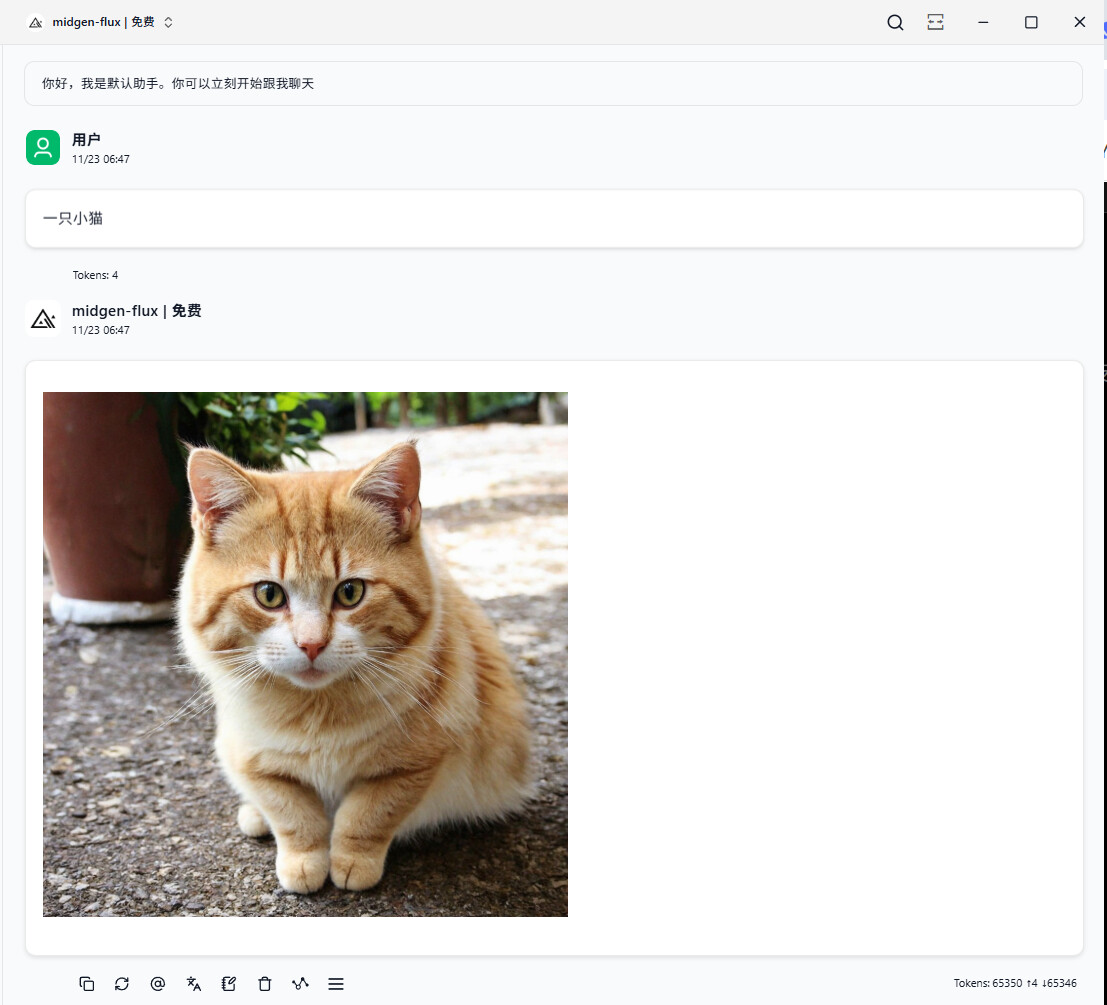Select the user message "一只小猫"
Screen dimensions: 1107x1005
[x=73, y=218]
